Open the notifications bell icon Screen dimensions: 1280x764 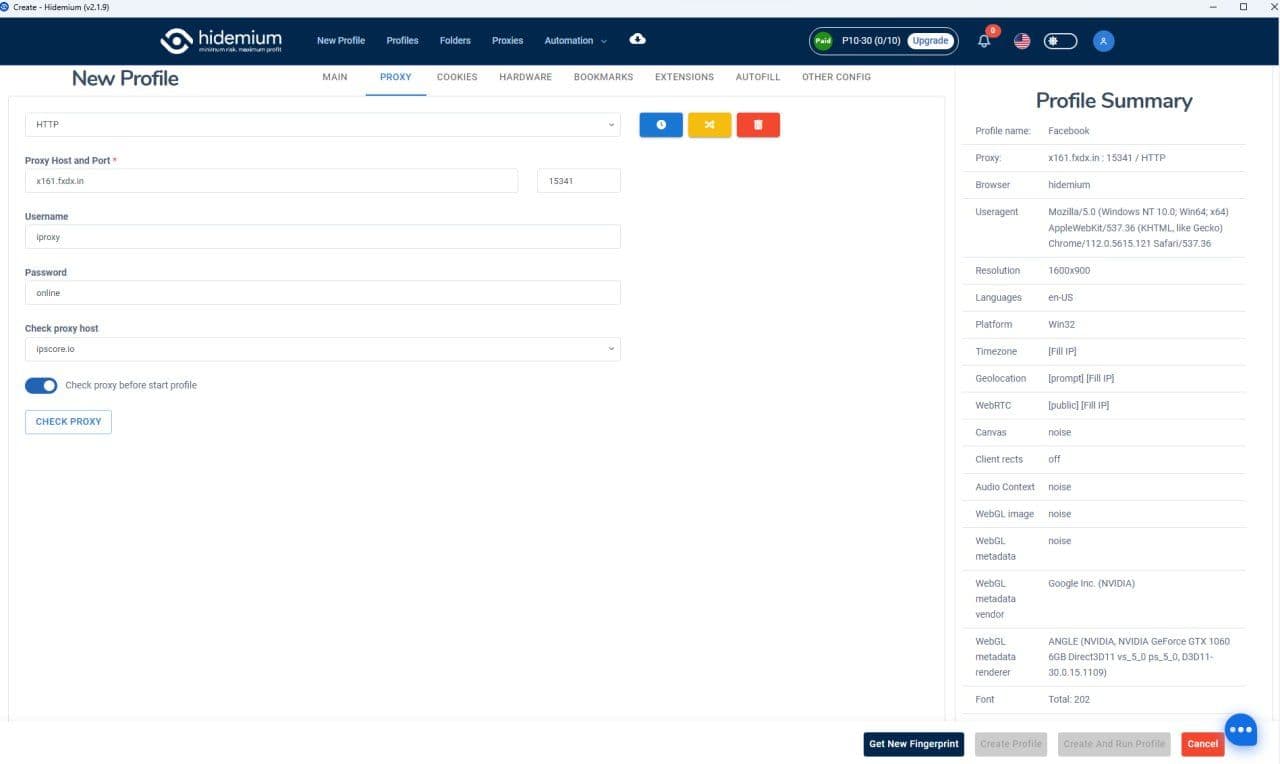pos(984,42)
